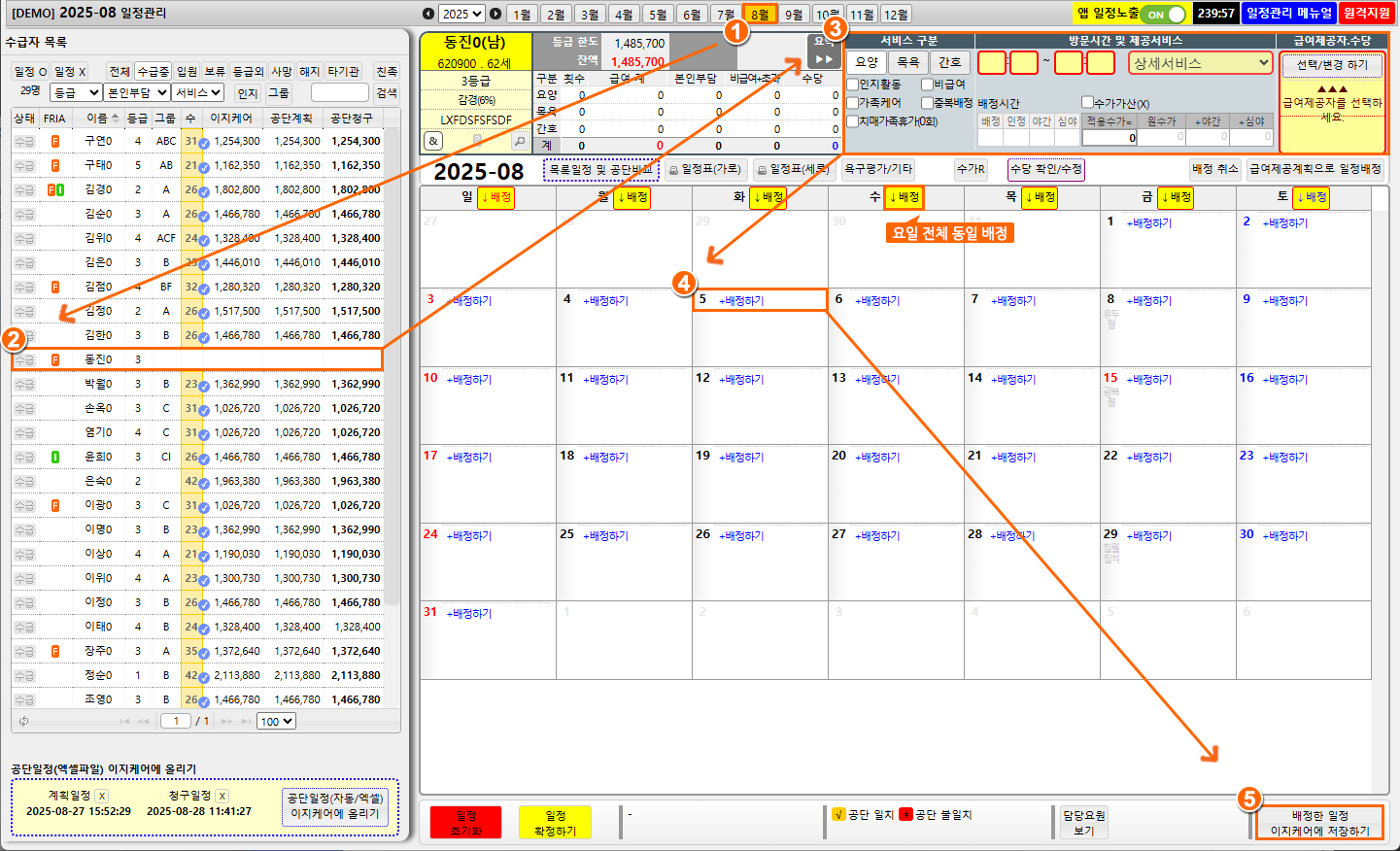The image size is (1400, 851).
Task: Click 배정한 일정 이지케어에 저장하기 button
Action: tap(1319, 823)
